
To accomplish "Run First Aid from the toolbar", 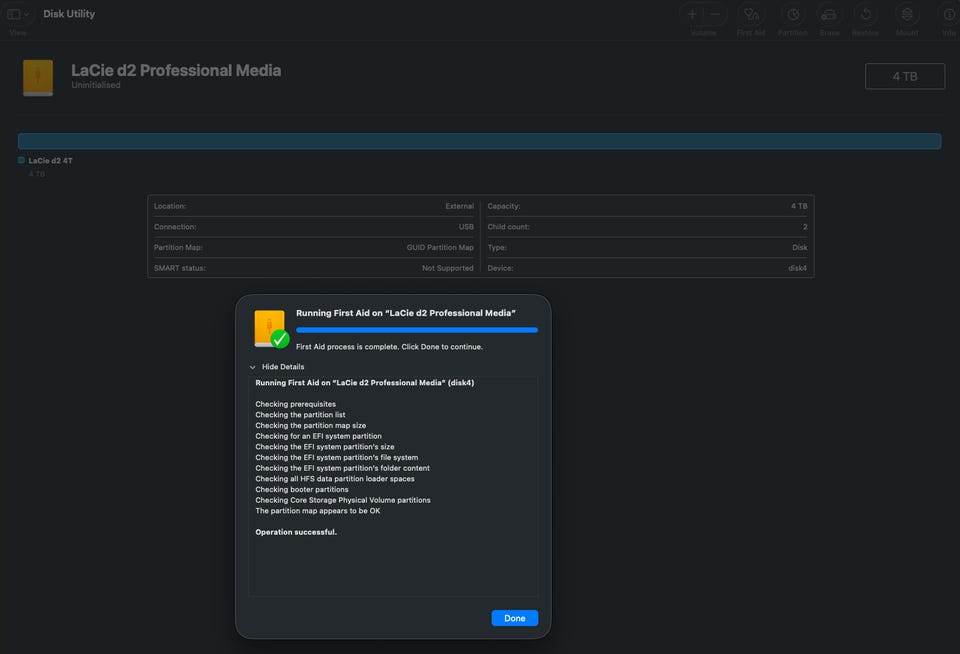I will pos(751,15).
